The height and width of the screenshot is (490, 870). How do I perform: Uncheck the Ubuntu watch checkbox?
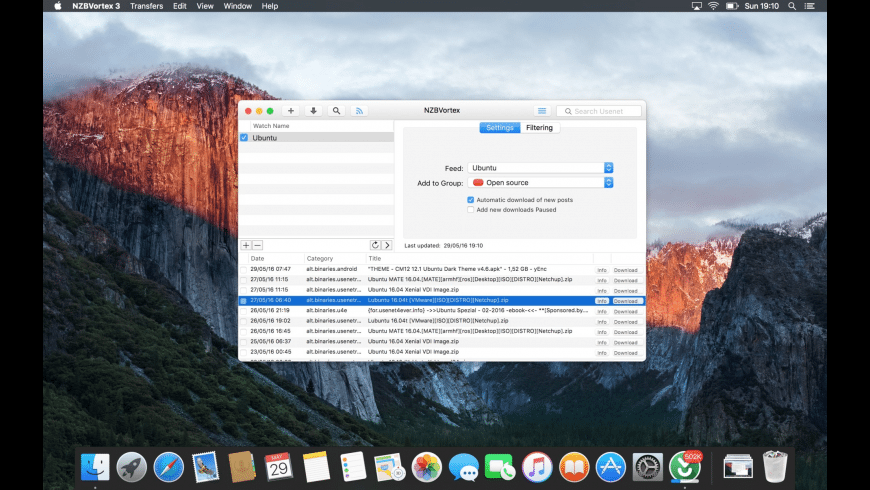pyautogui.click(x=244, y=138)
